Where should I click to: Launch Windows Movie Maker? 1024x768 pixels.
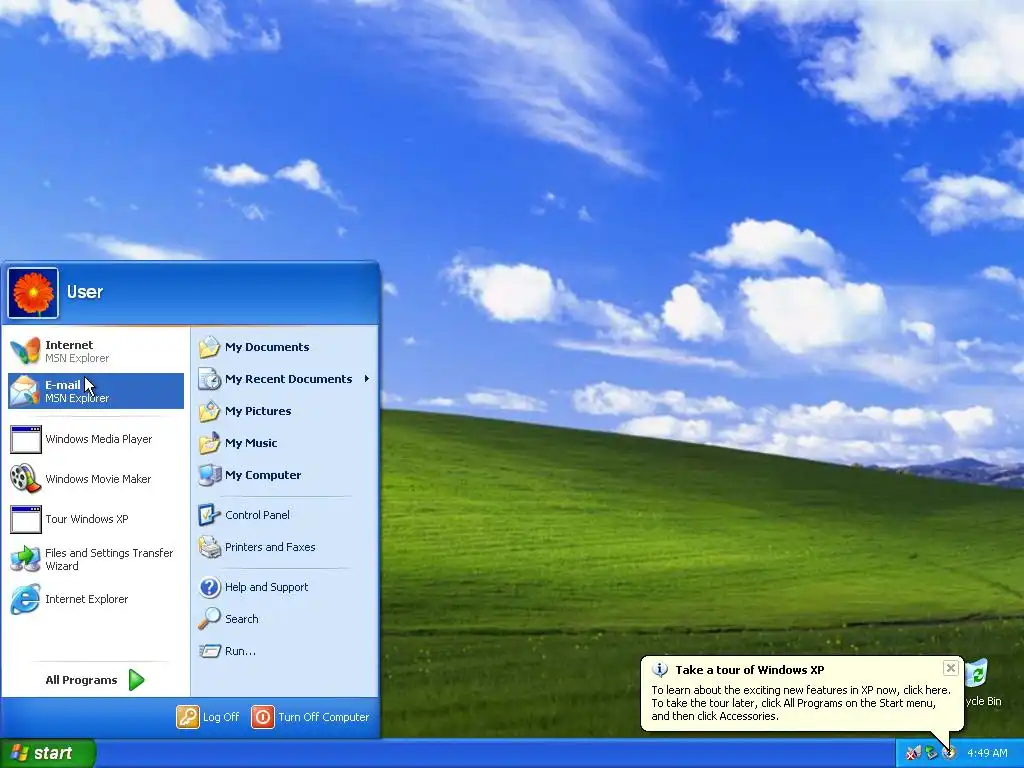point(96,479)
